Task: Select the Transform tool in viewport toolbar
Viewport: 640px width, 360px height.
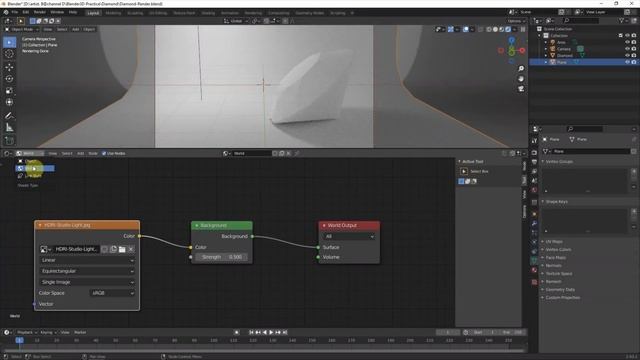Action: [x=9, y=102]
